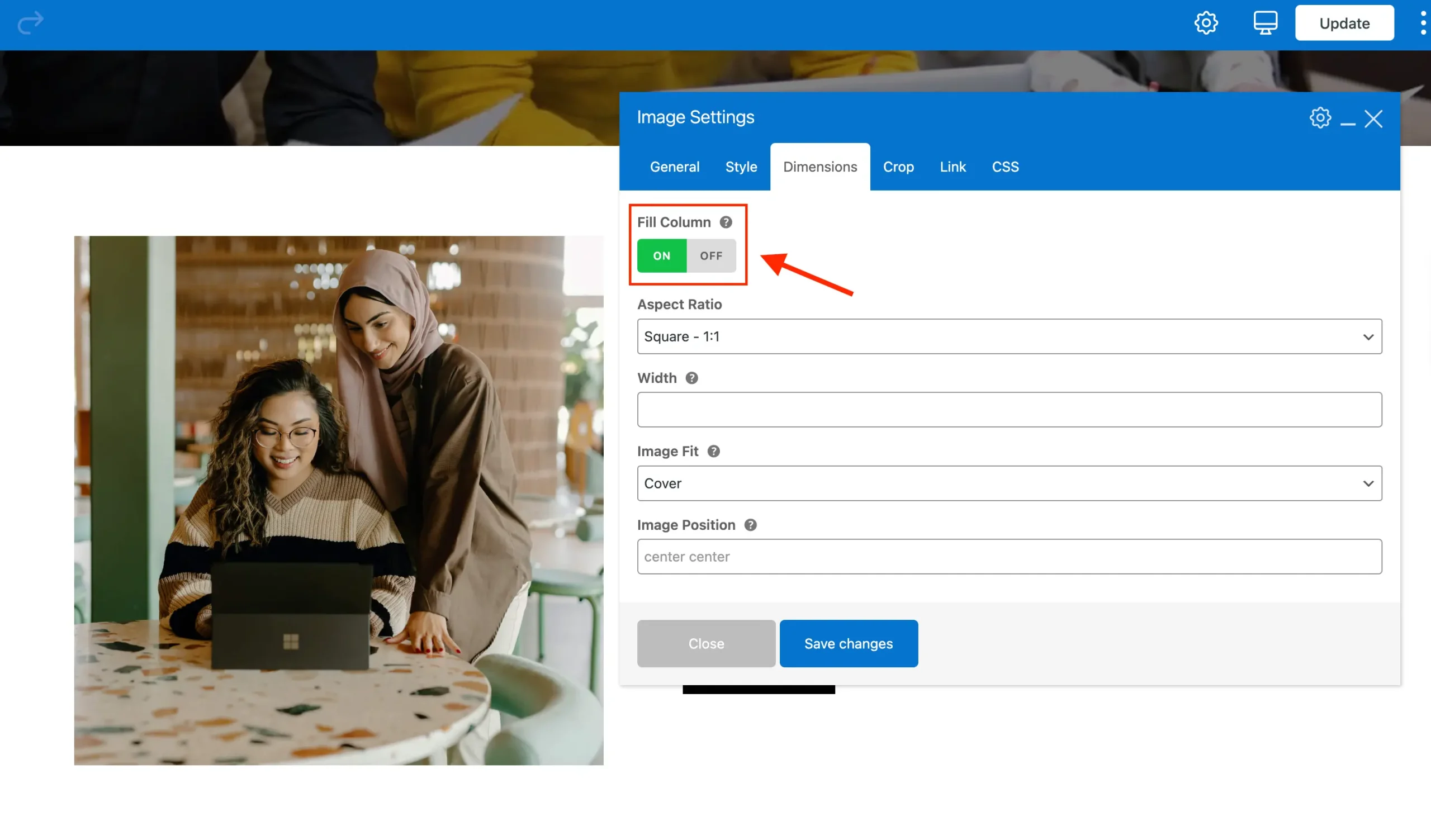Viewport: 1431px width, 840px height.
Task: Show help for Width
Action: coord(691,378)
